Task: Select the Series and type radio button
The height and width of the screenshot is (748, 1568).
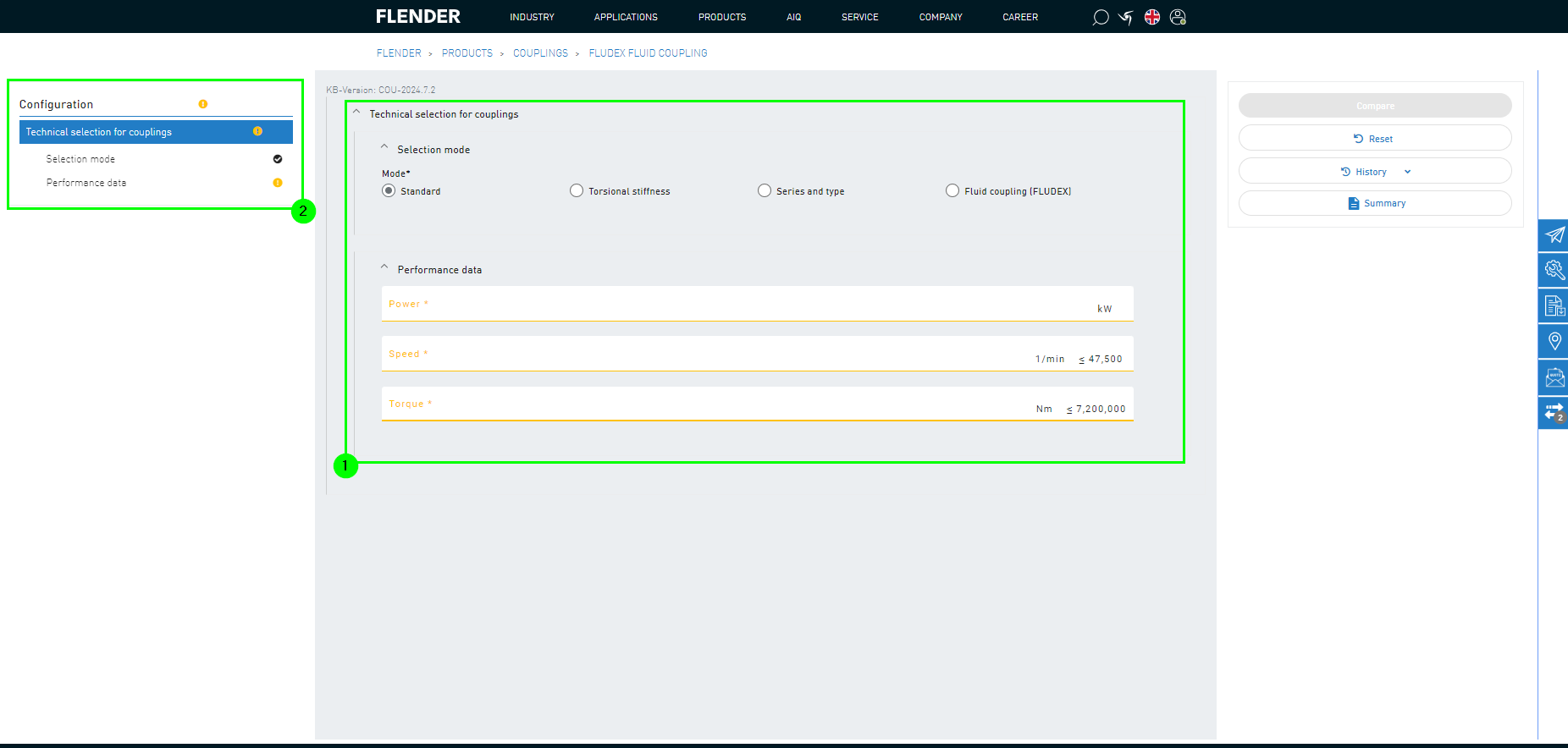Action: [765, 190]
